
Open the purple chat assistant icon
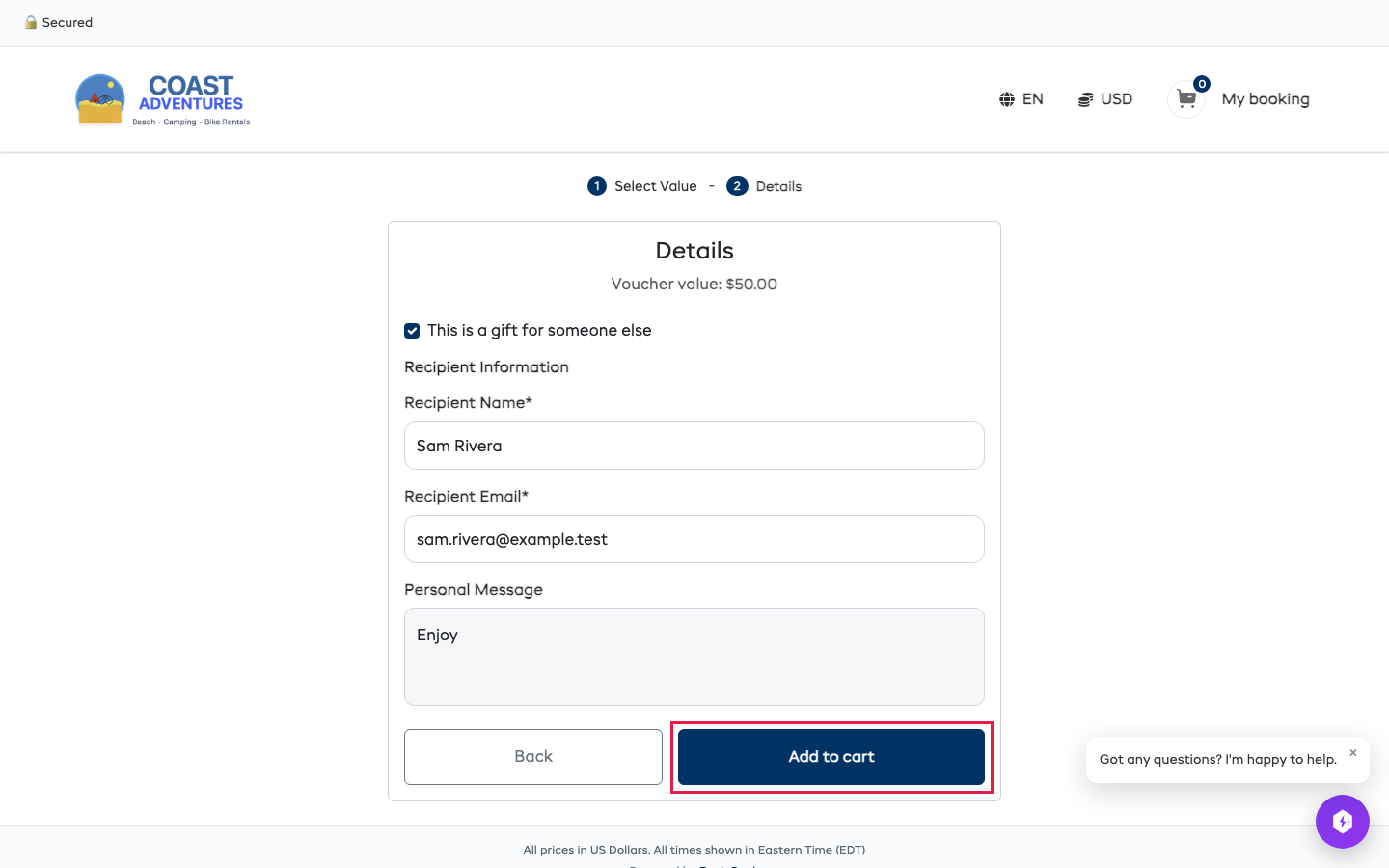pyautogui.click(x=1343, y=822)
